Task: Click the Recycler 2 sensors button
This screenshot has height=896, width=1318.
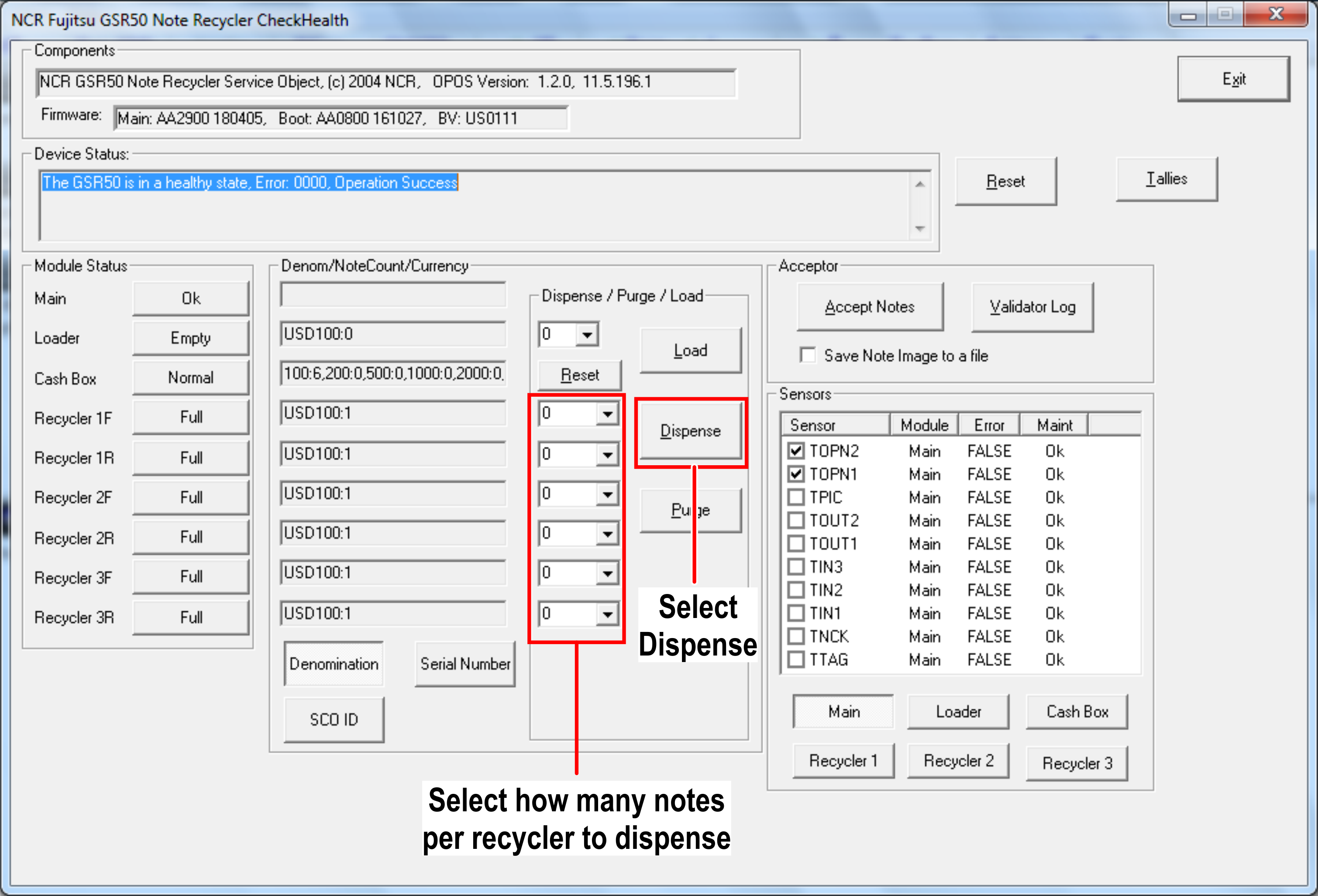Action: pos(958,761)
